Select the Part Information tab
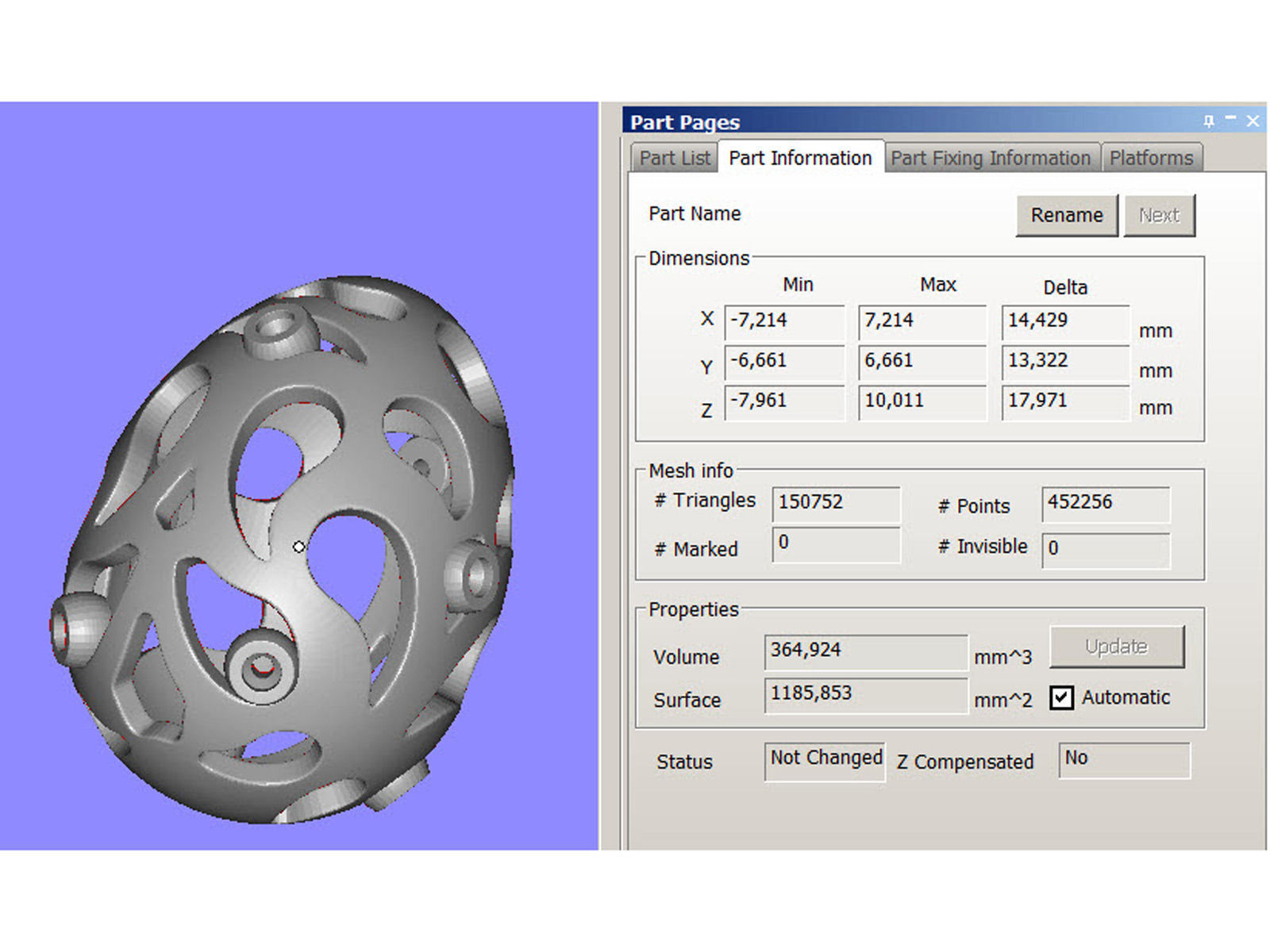Viewport: 1270px width, 952px height. (800, 158)
